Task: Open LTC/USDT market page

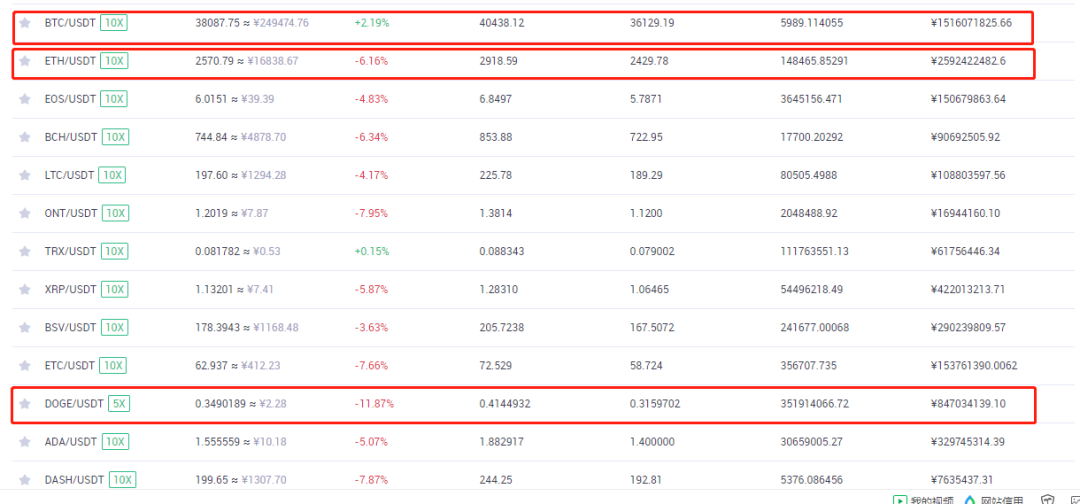Action: tap(68, 175)
